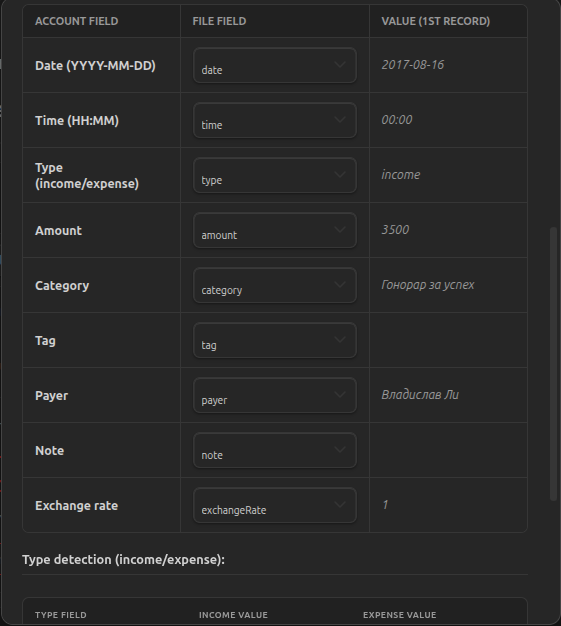Click the 'Гонорар за успех' category value
This screenshot has height=626, width=561.
(428, 285)
